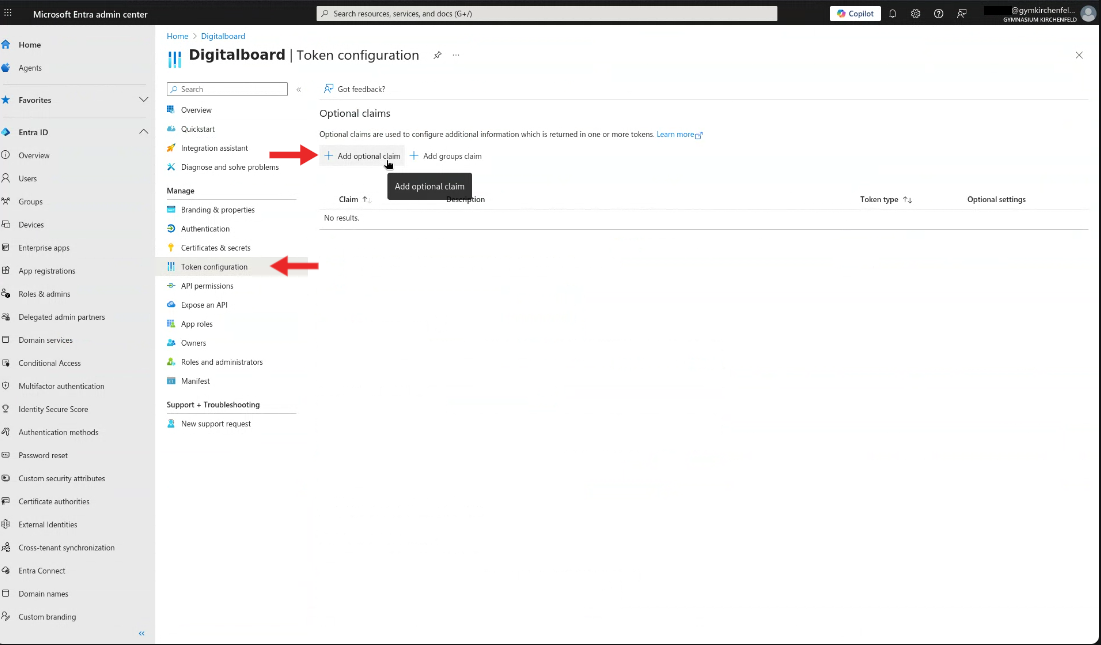Open the Learn more link about optional claims
The image size is (1101, 645).
(x=676, y=133)
